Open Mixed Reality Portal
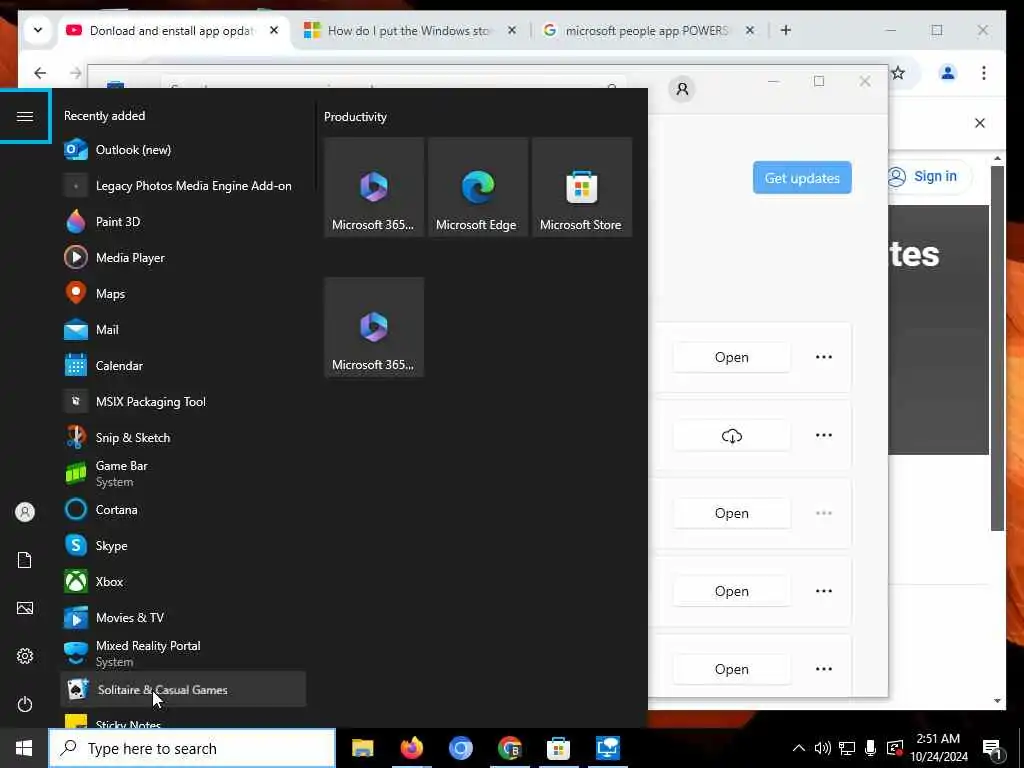 pos(183,652)
